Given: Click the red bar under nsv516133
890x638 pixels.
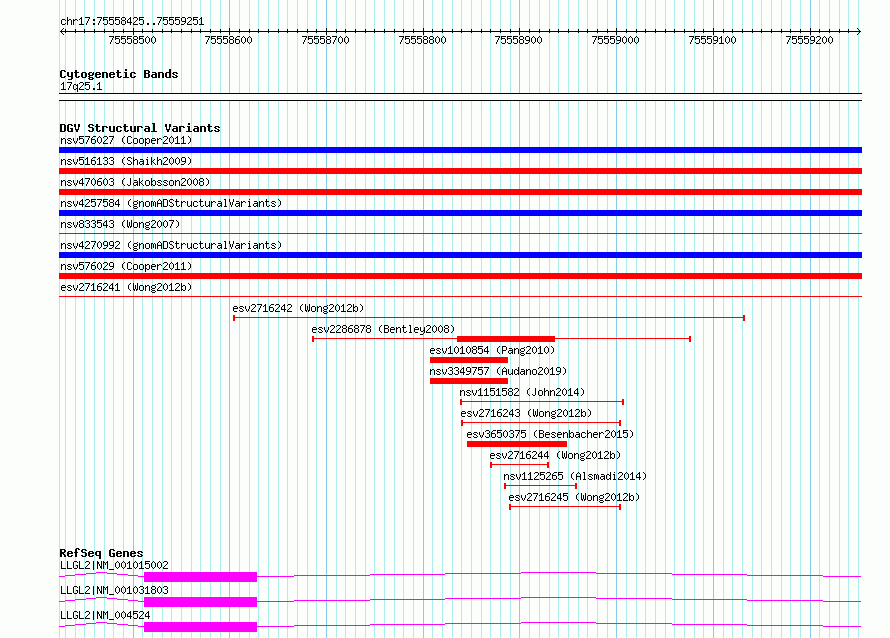Looking at the screenshot, I should pyautogui.click(x=460, y=171).
